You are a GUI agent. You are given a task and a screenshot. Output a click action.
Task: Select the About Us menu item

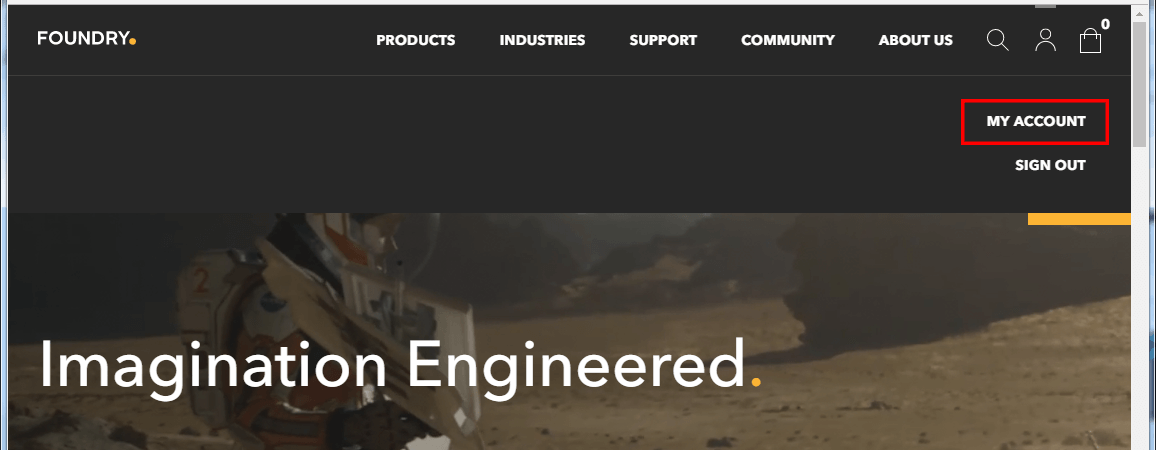(916, 41)
